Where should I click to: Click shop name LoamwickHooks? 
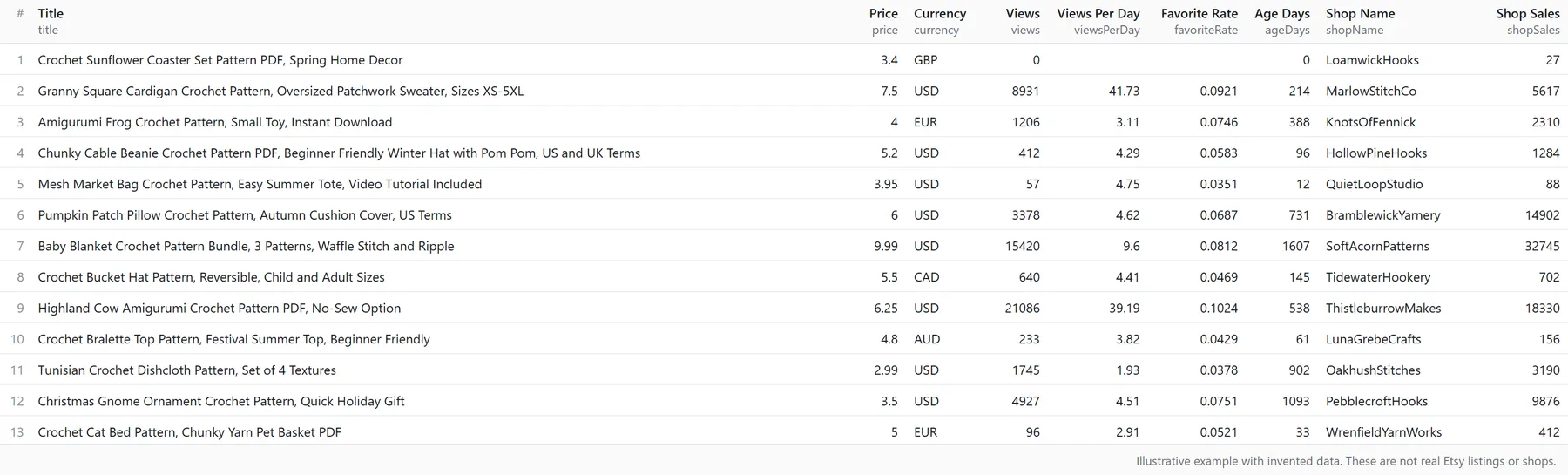pyautogui.click(x=1372, y=60)
